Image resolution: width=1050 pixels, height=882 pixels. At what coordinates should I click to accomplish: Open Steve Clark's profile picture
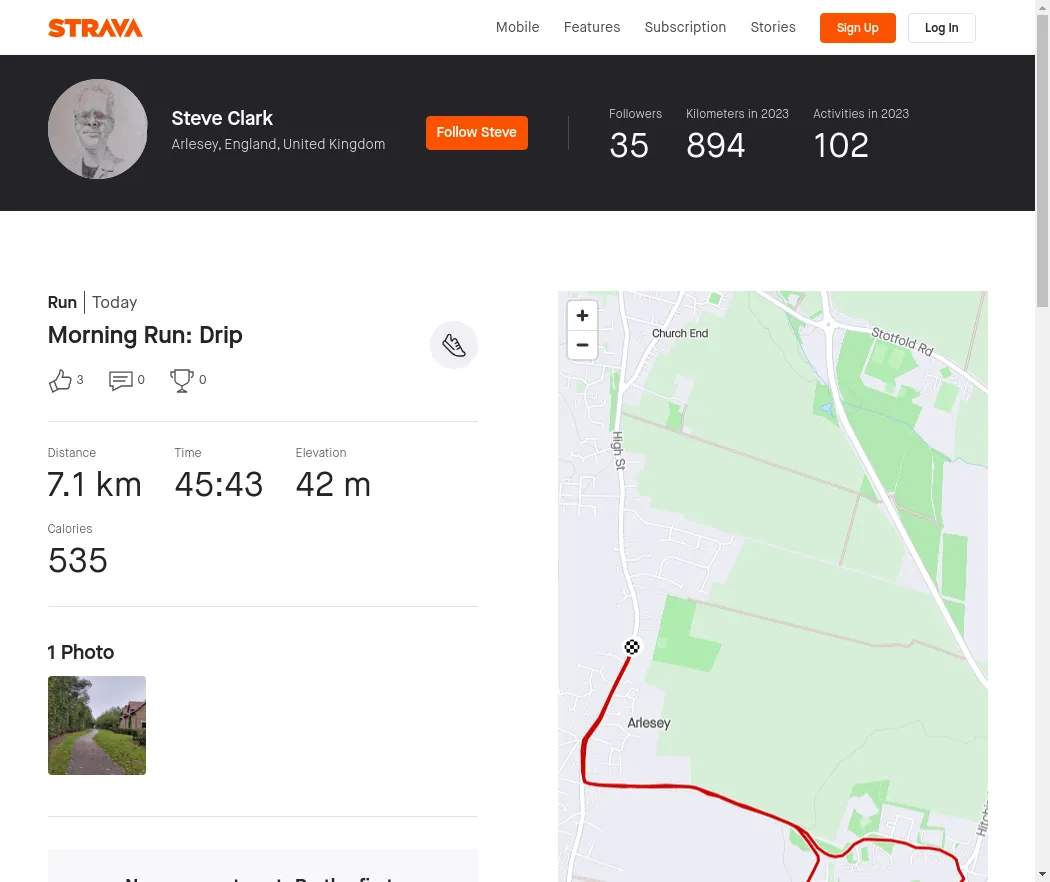click(98, 129)
